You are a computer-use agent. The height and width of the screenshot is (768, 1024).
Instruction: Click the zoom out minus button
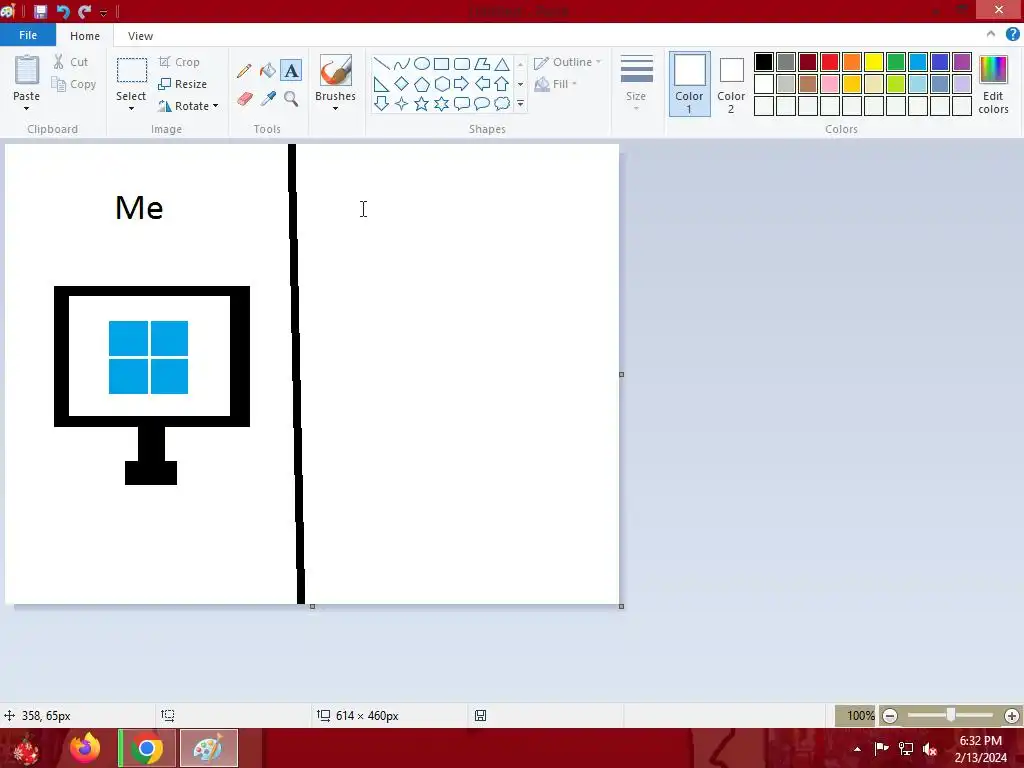coord(889,716)
